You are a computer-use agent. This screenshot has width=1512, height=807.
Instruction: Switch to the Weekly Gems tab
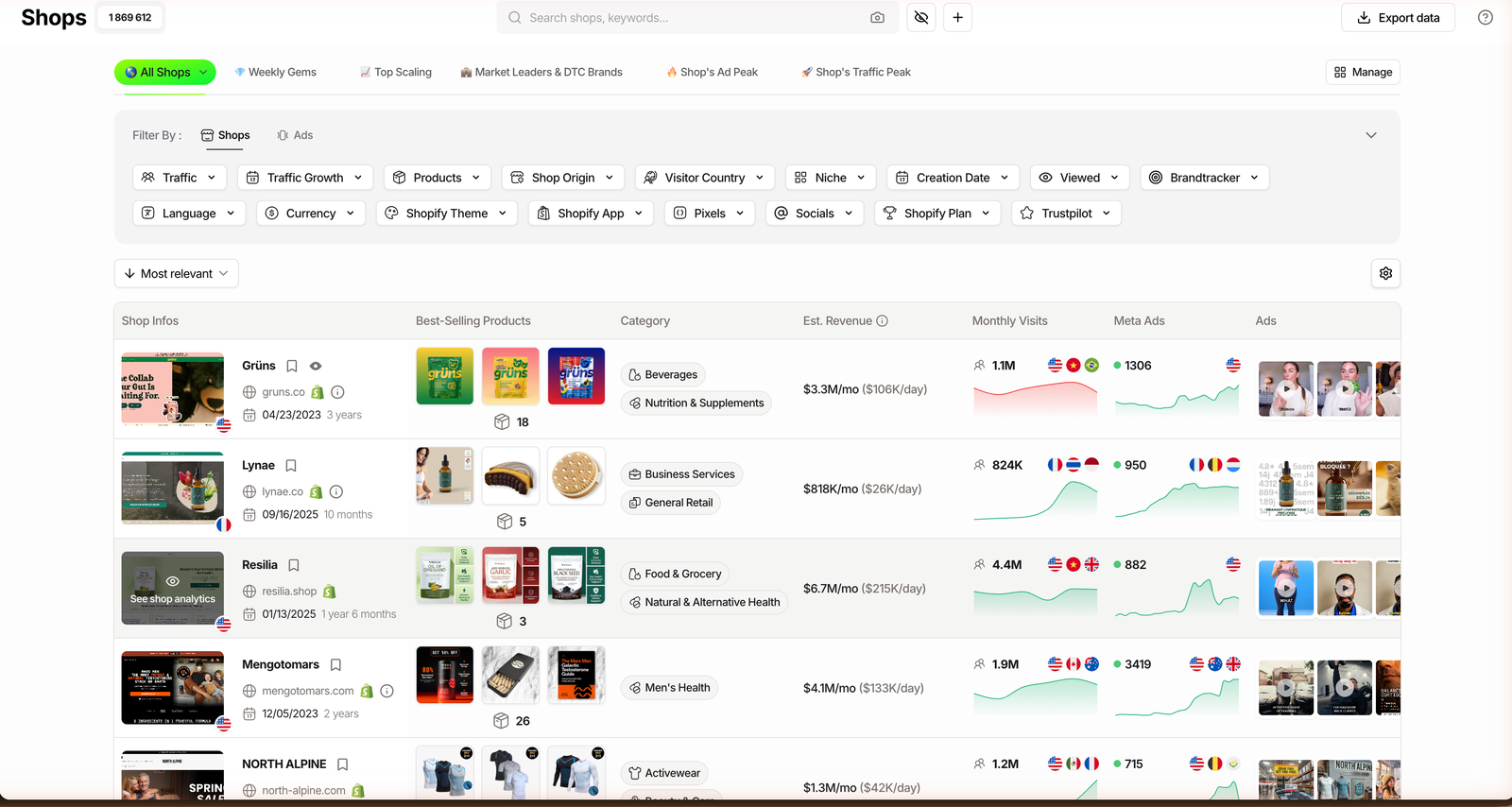pyautogui.click(x=275, y=72)
